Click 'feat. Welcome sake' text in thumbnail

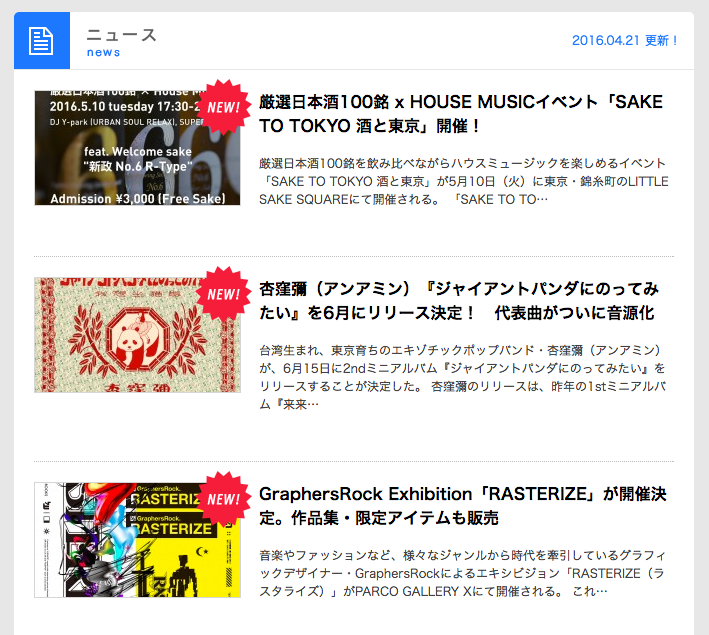click(138, 152)
